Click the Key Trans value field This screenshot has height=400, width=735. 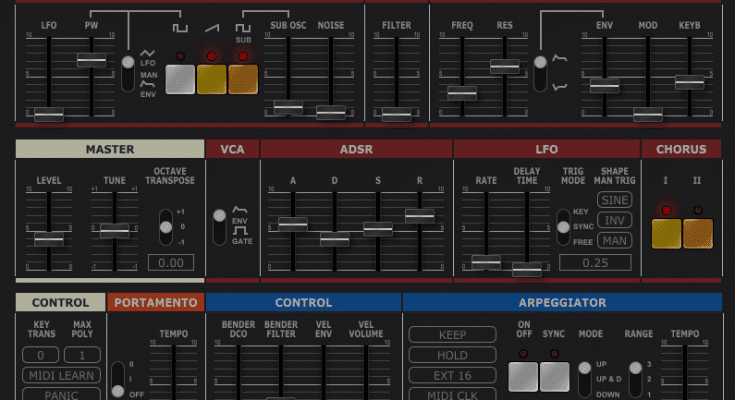pos(41,355)
